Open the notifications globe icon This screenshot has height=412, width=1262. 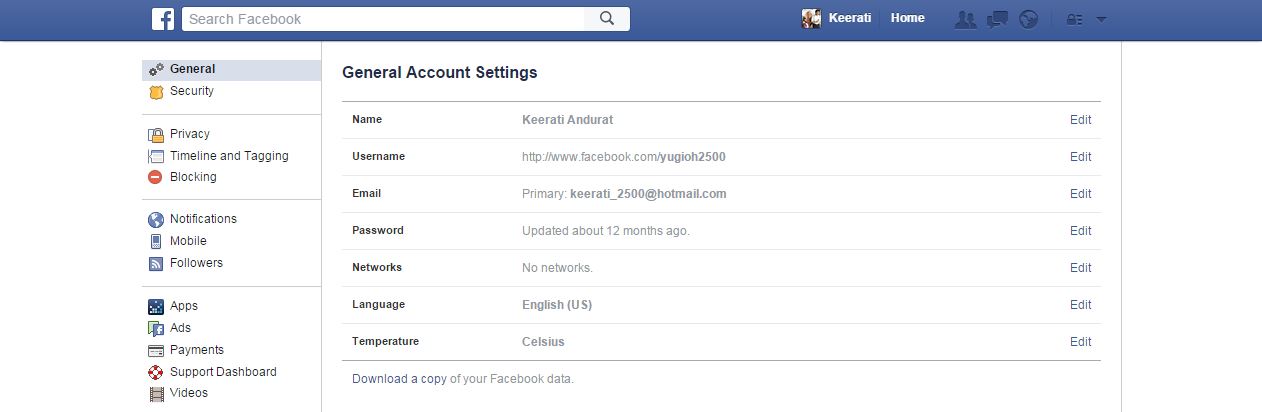click(x=1028, y=19)
